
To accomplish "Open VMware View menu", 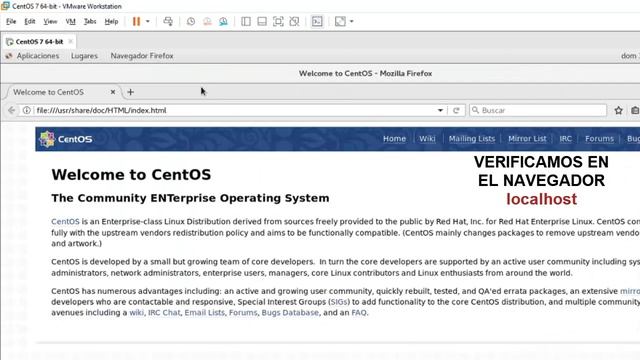I will [x=50, y=21].
